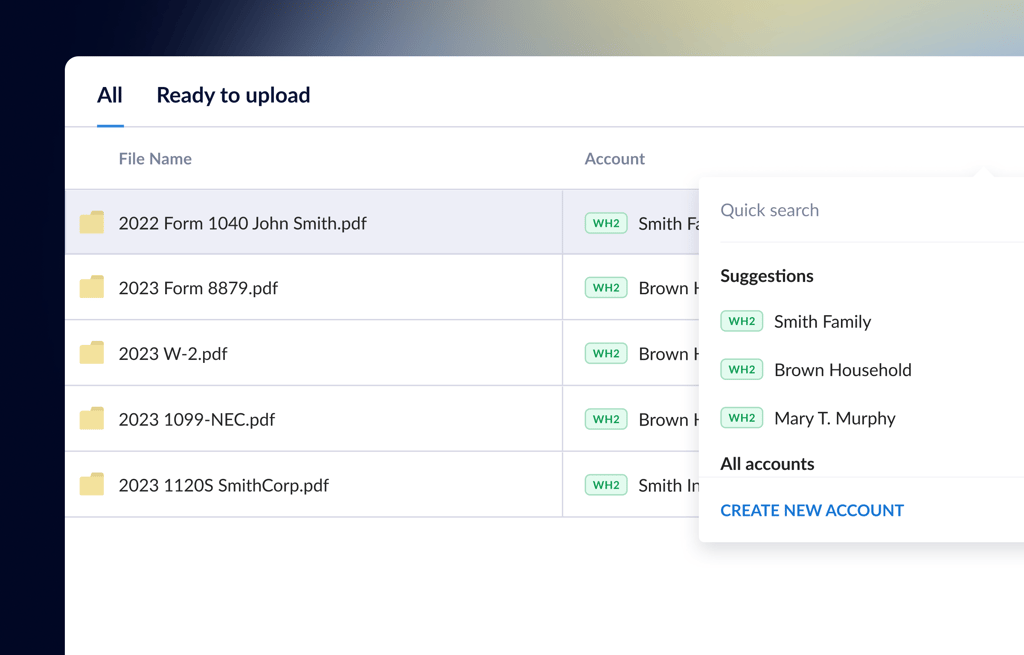
Task: Click folder icon for 2023 1120S SmithCorp.pdf
Action: click(92, 485)
